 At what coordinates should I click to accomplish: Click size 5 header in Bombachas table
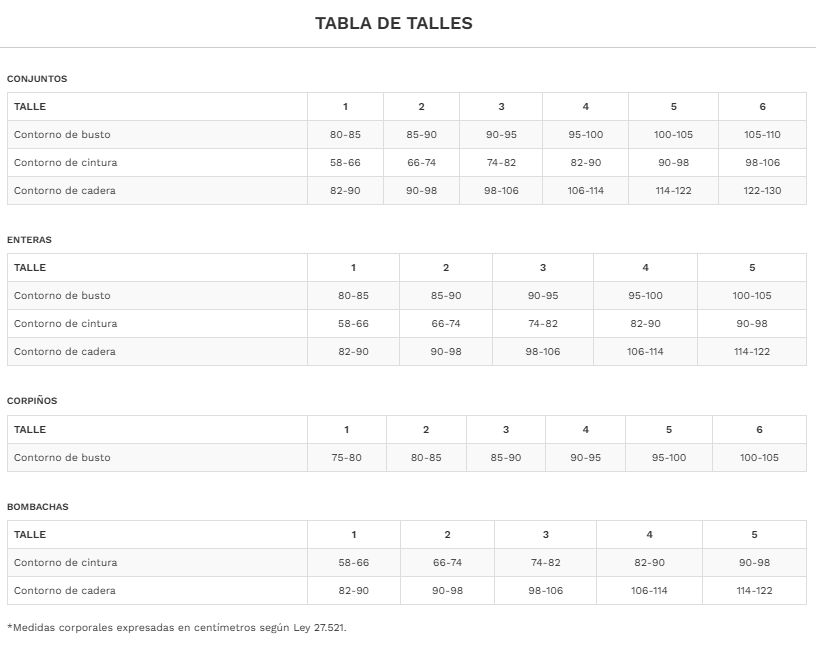(754, 535)
